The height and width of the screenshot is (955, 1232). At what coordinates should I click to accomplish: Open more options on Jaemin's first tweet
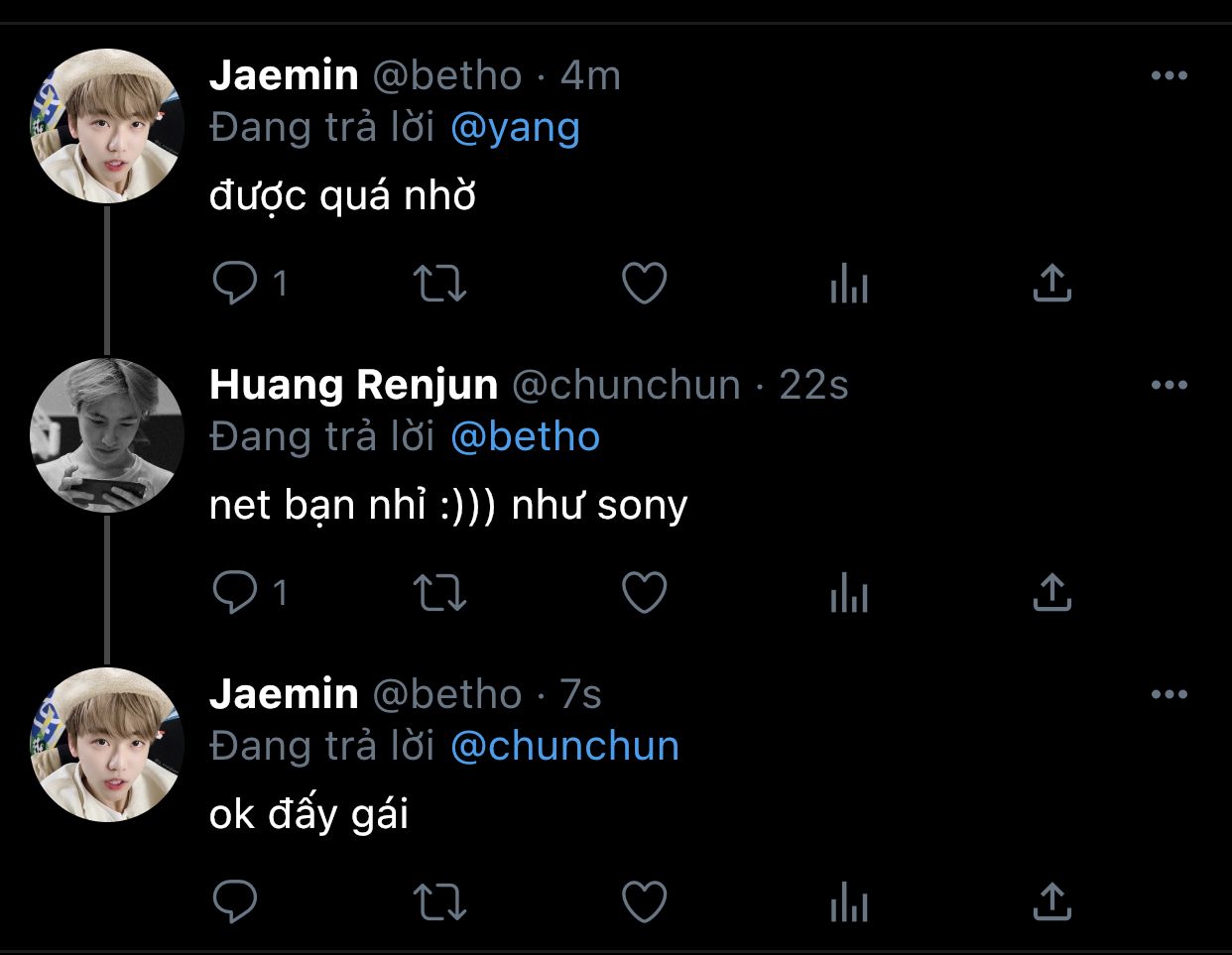click(1170, 76)
